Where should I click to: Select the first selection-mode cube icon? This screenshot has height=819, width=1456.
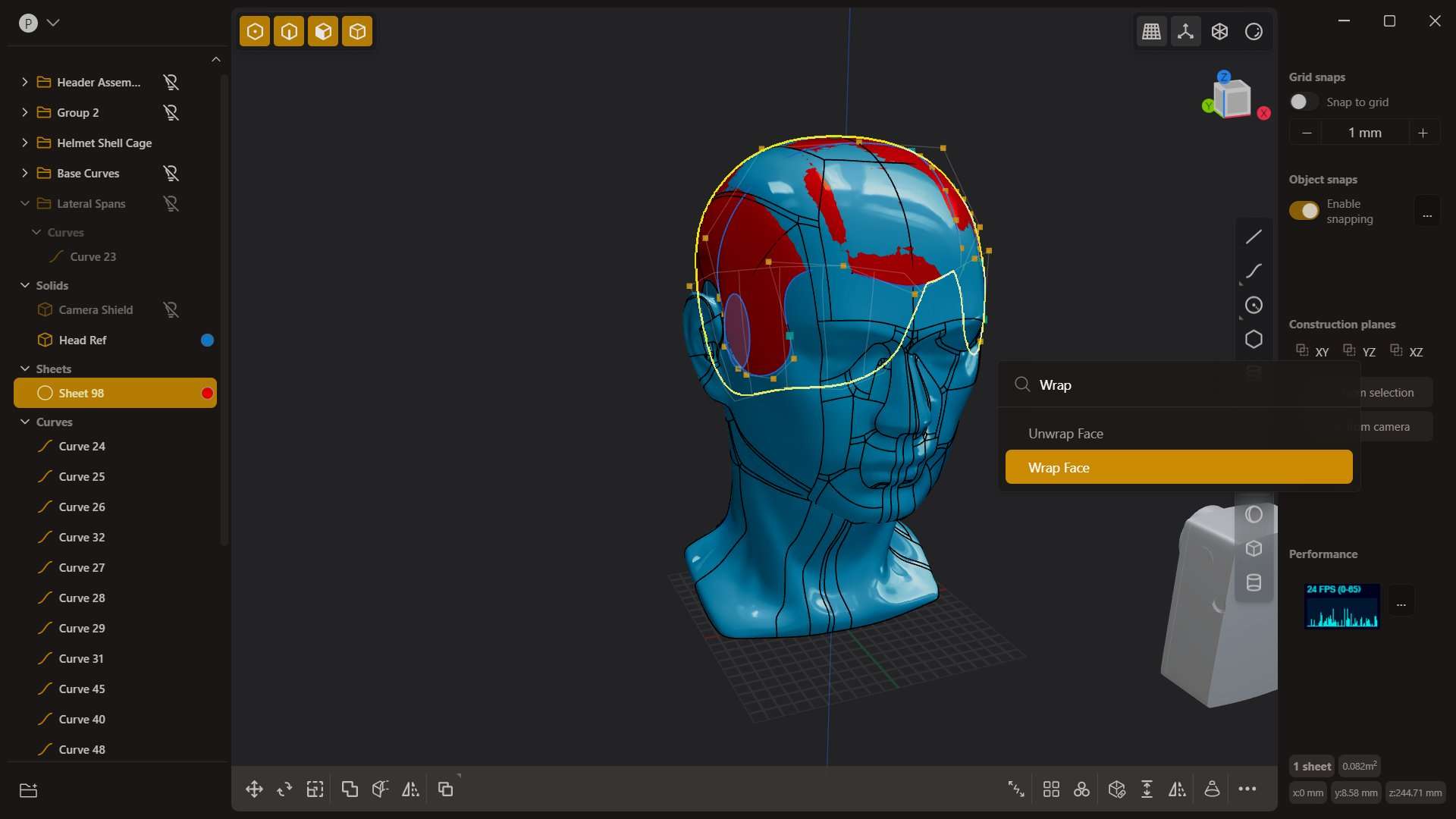255,31
